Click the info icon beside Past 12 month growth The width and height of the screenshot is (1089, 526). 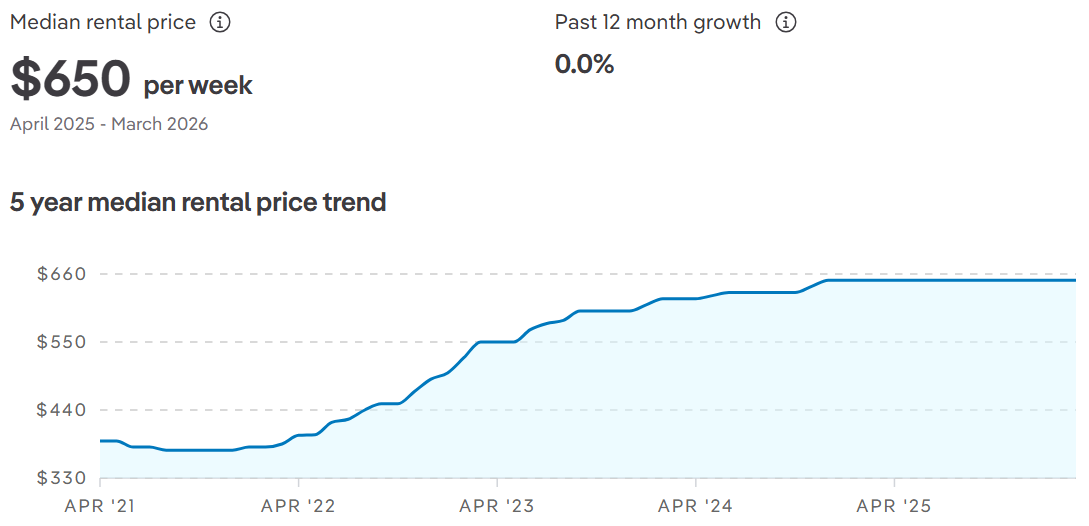(786, 22)
